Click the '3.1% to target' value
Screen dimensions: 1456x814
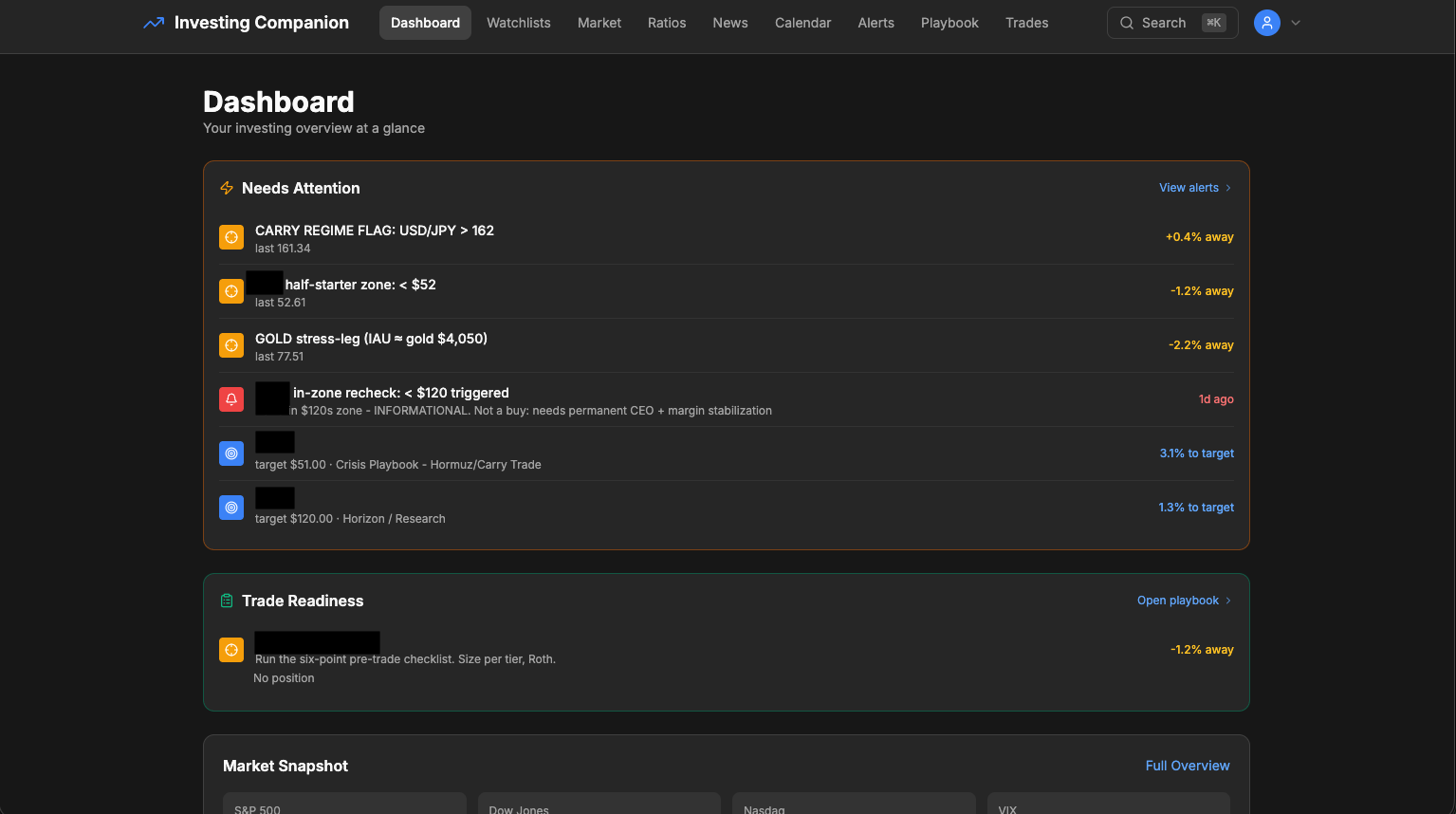tap(1196, 453)
